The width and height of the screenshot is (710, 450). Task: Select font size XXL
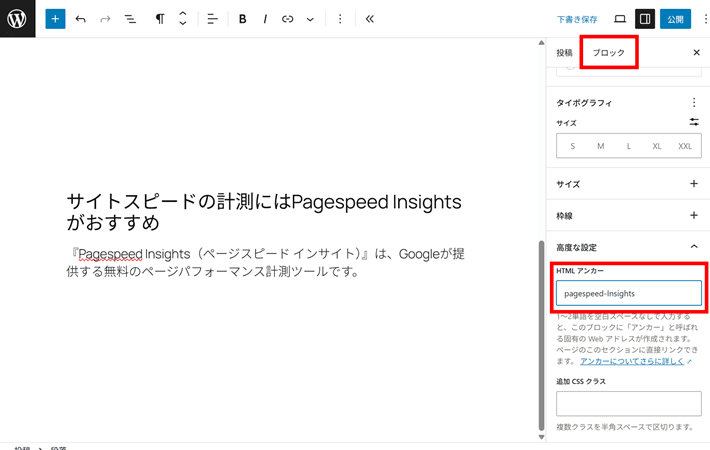pos(685,146)
